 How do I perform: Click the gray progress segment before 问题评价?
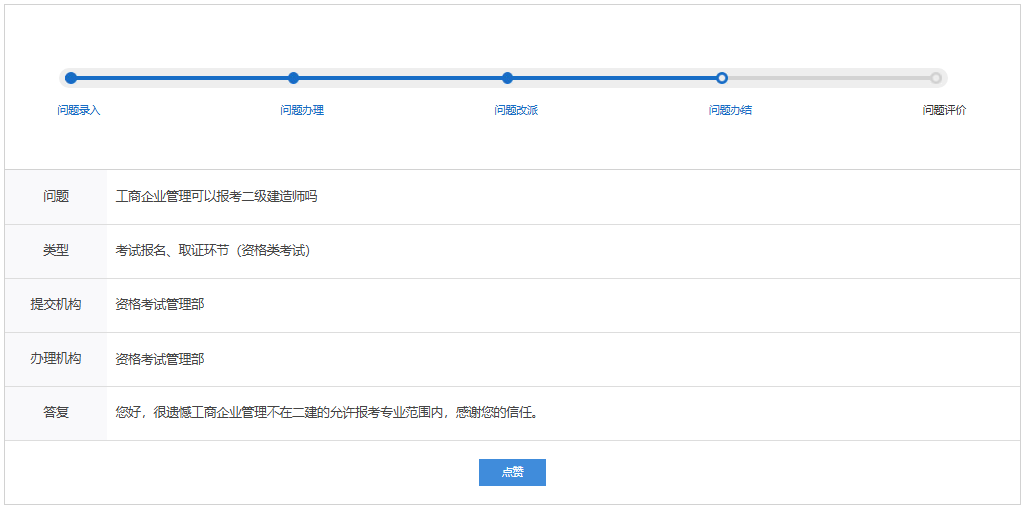pyautogui.click(x=828, y=78)
